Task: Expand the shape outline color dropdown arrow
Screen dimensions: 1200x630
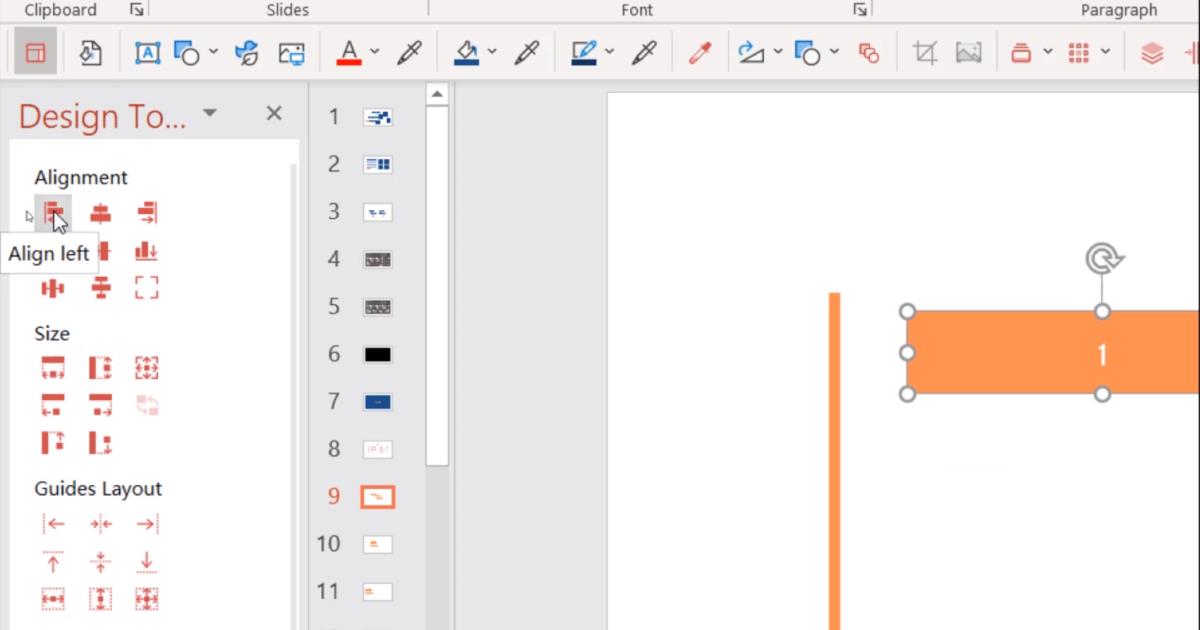Action: point(609,52)
